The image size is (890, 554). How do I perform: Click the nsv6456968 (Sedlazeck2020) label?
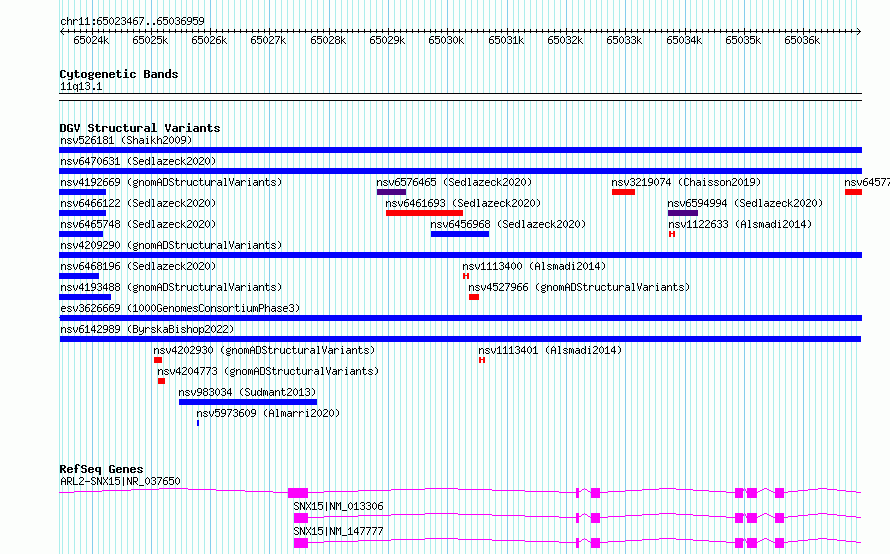tap(508, 224)
